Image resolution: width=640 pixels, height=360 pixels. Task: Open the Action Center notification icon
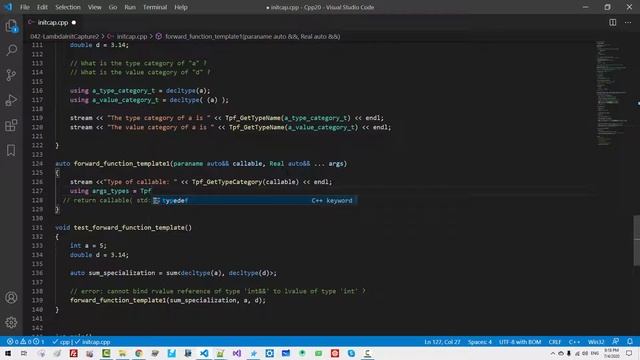629,353
